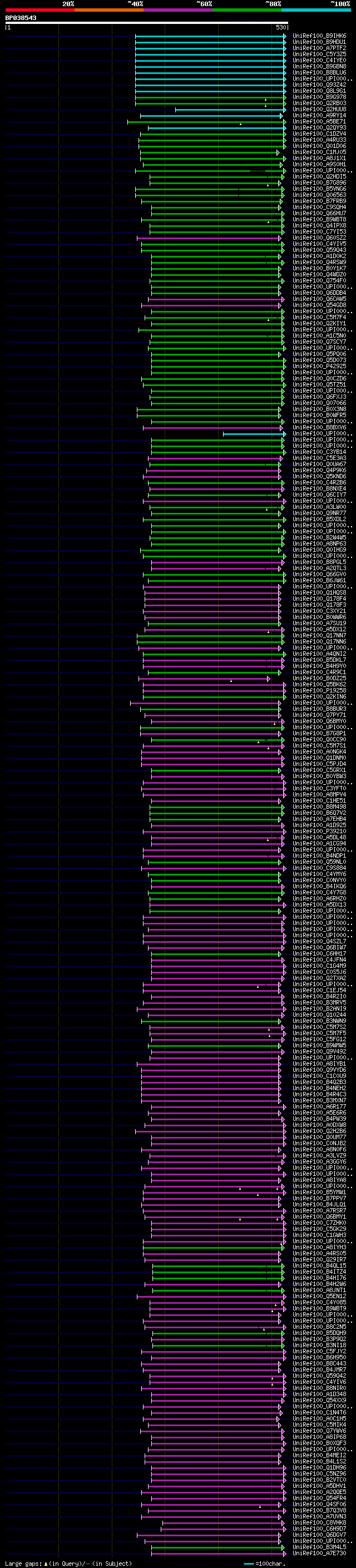Select the UniRef100_B7FRB9 label

point(319,201)
